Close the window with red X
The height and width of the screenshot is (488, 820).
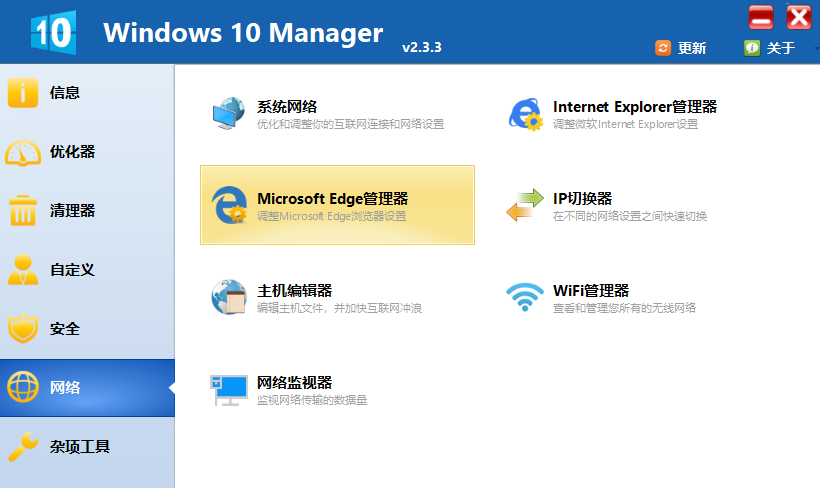click(799, 17)
